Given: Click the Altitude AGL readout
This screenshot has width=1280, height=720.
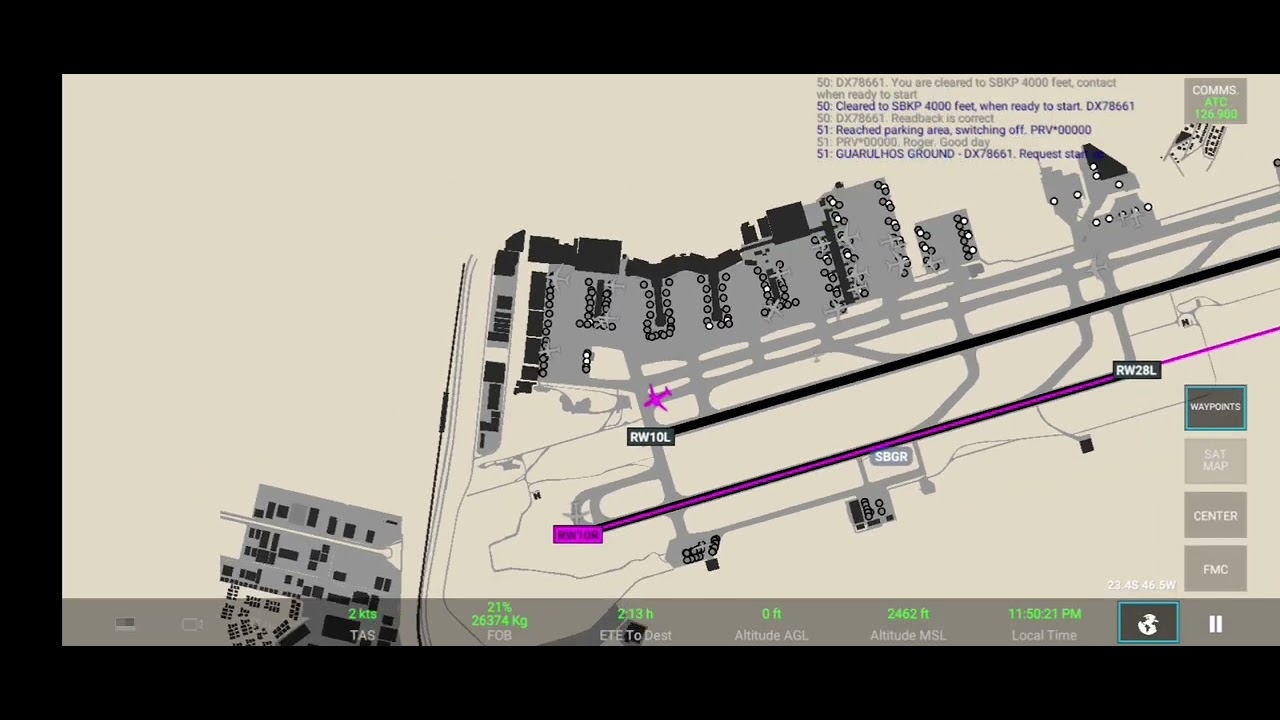Looking at the screenshot, I should coord(771,624).
